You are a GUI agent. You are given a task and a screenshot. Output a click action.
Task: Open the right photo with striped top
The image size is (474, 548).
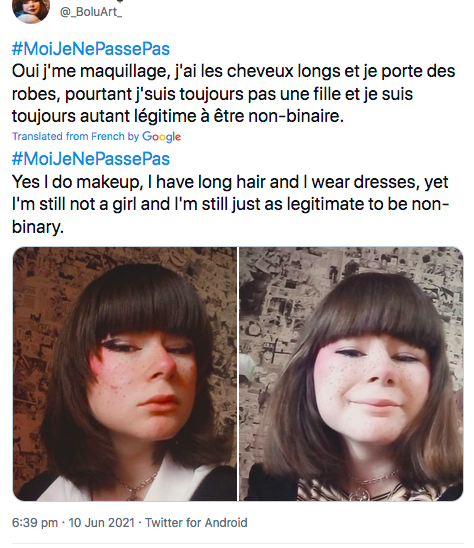[x=351, y=374]
